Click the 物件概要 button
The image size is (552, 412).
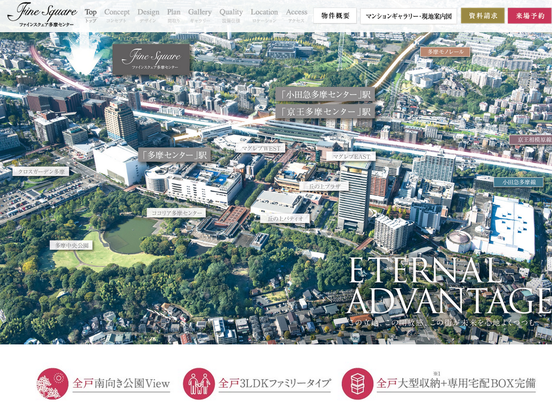pyautogui.click(x=335, y=16)
